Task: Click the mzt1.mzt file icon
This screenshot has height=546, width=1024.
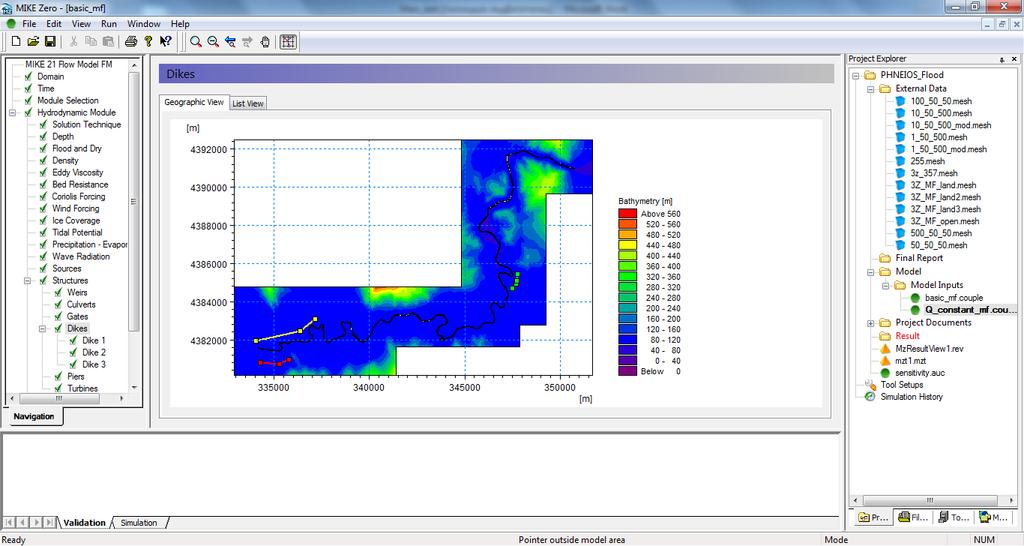Action: (886, 361)
